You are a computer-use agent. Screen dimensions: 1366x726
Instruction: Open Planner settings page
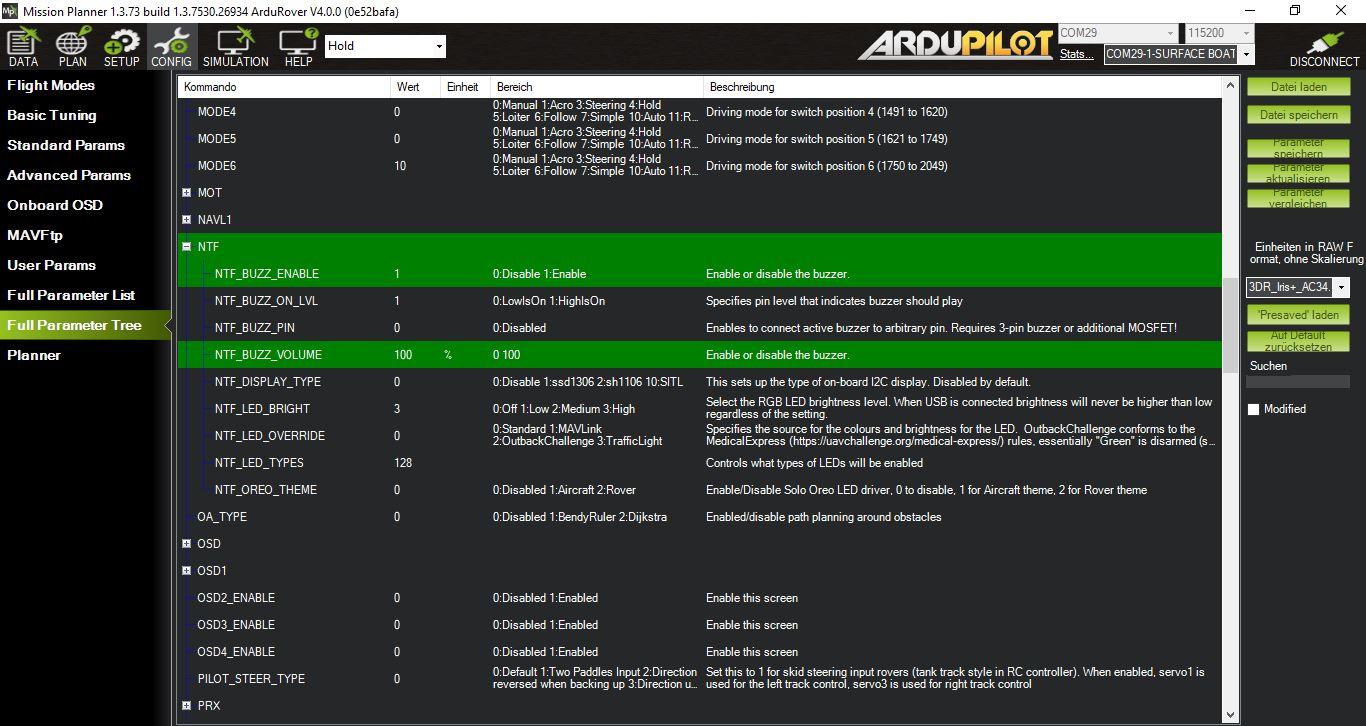34,355
